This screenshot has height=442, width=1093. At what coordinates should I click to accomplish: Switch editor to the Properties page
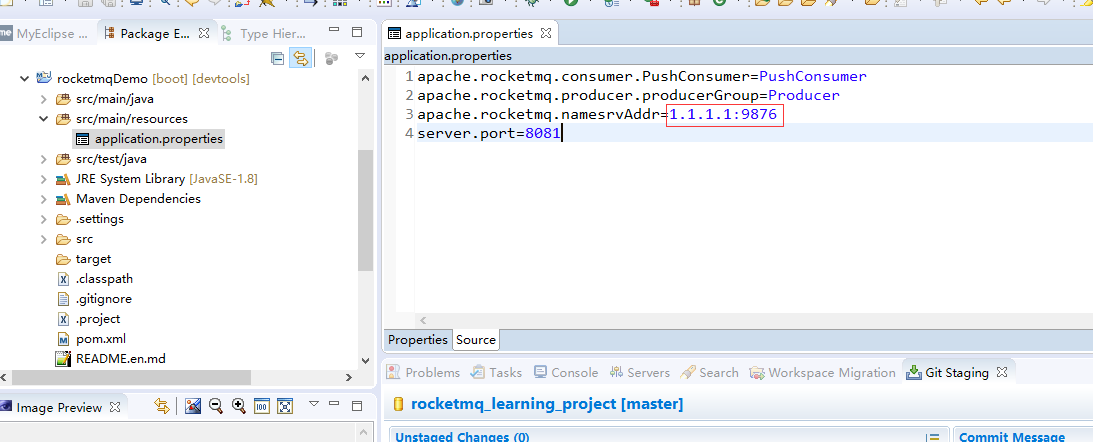point(418,340)
